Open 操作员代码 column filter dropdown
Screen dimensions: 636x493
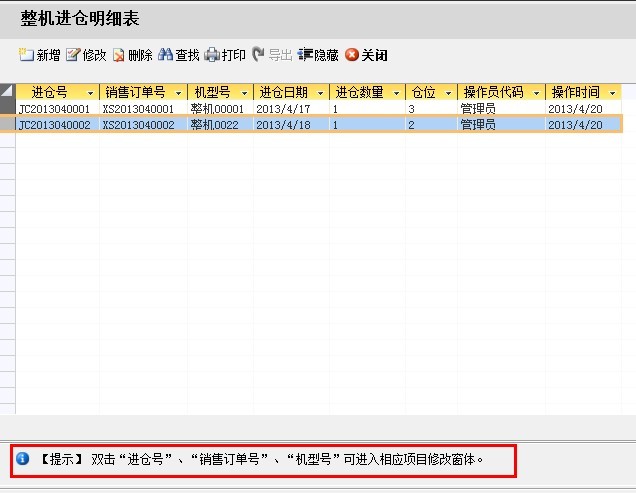(x=536, y=93)
